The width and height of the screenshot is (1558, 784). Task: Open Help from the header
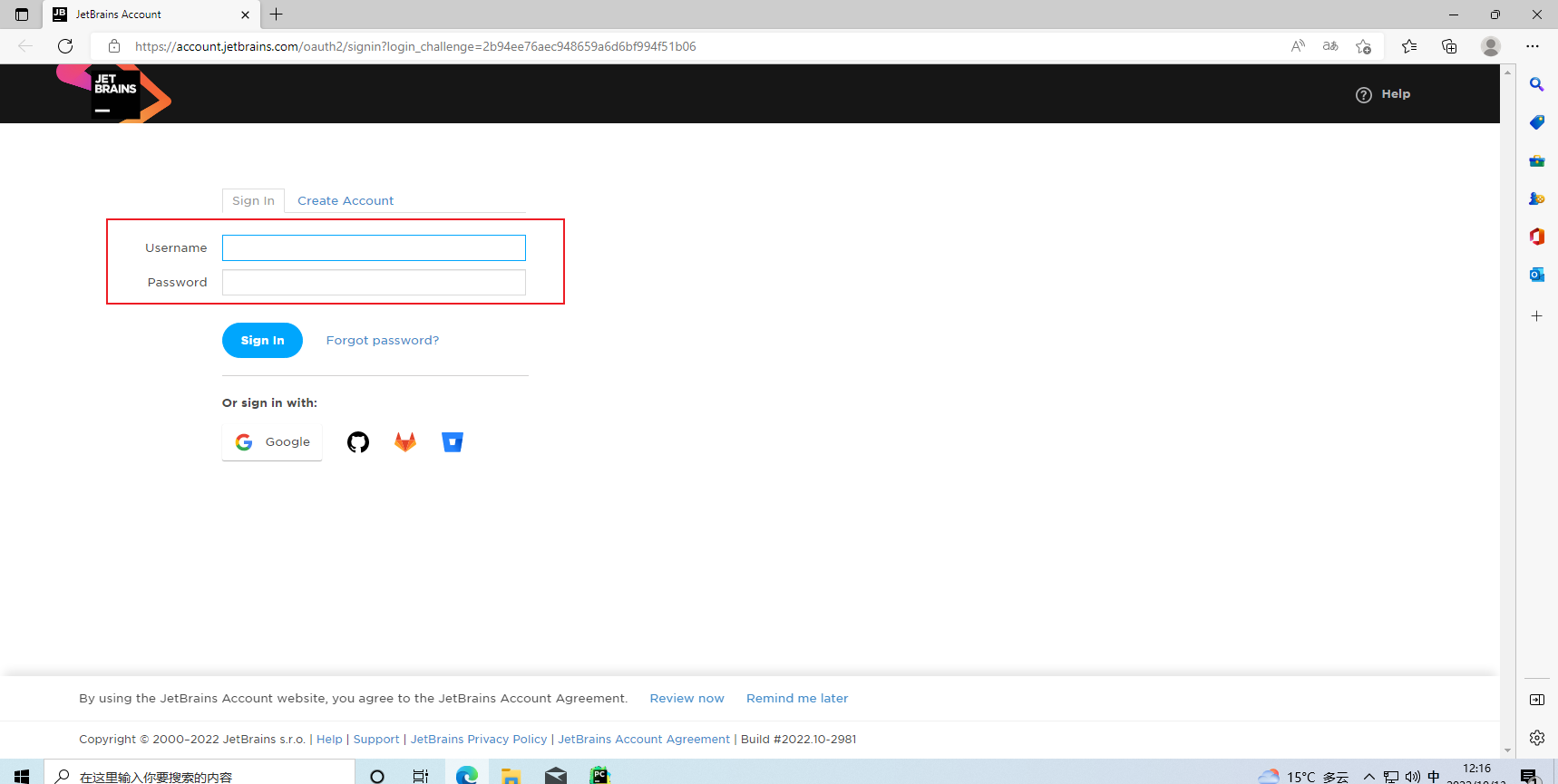coord(1383,94)
